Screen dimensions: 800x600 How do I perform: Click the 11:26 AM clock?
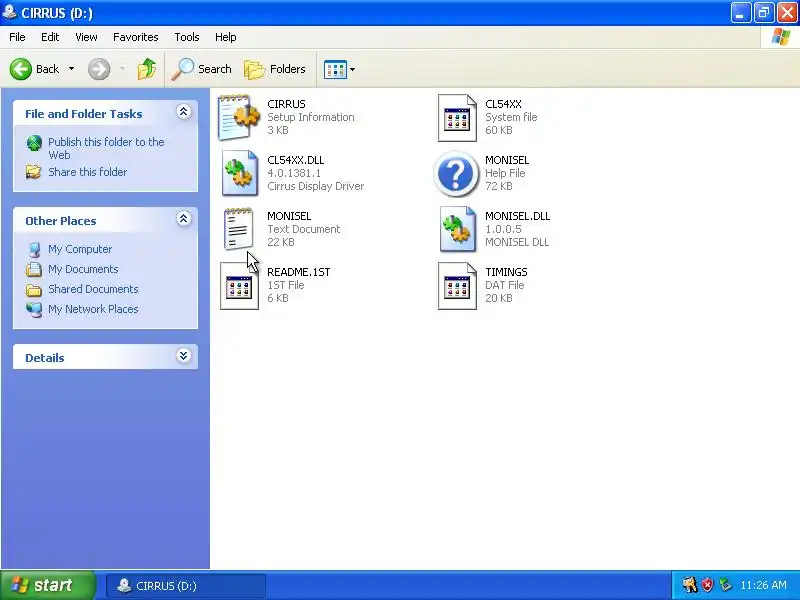(764, 585)
